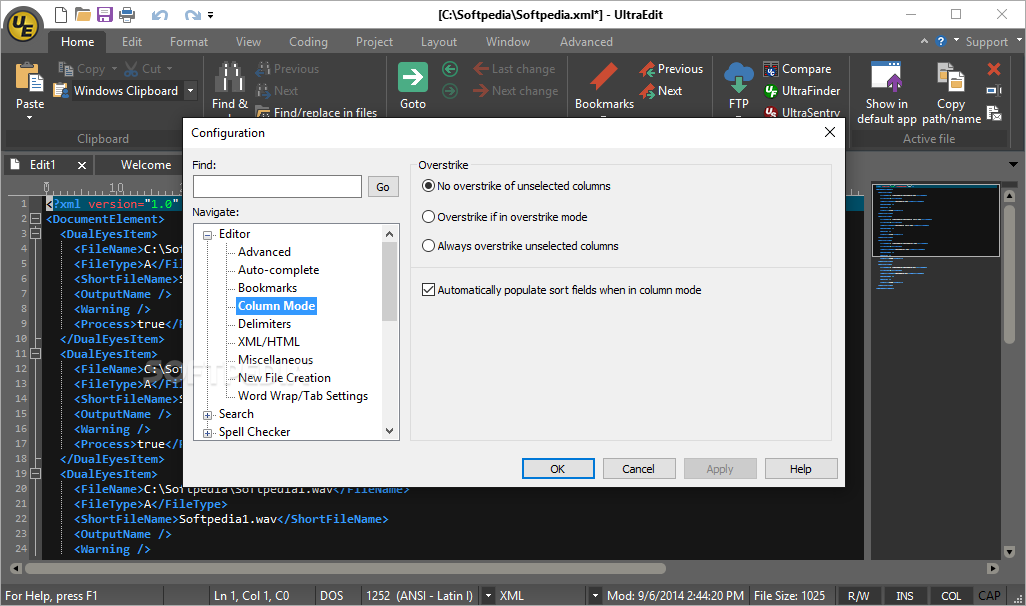Select Word Wrap/Tab Settings tree item
Viewport: 1026px width, 606px height.
coord(302,396)
